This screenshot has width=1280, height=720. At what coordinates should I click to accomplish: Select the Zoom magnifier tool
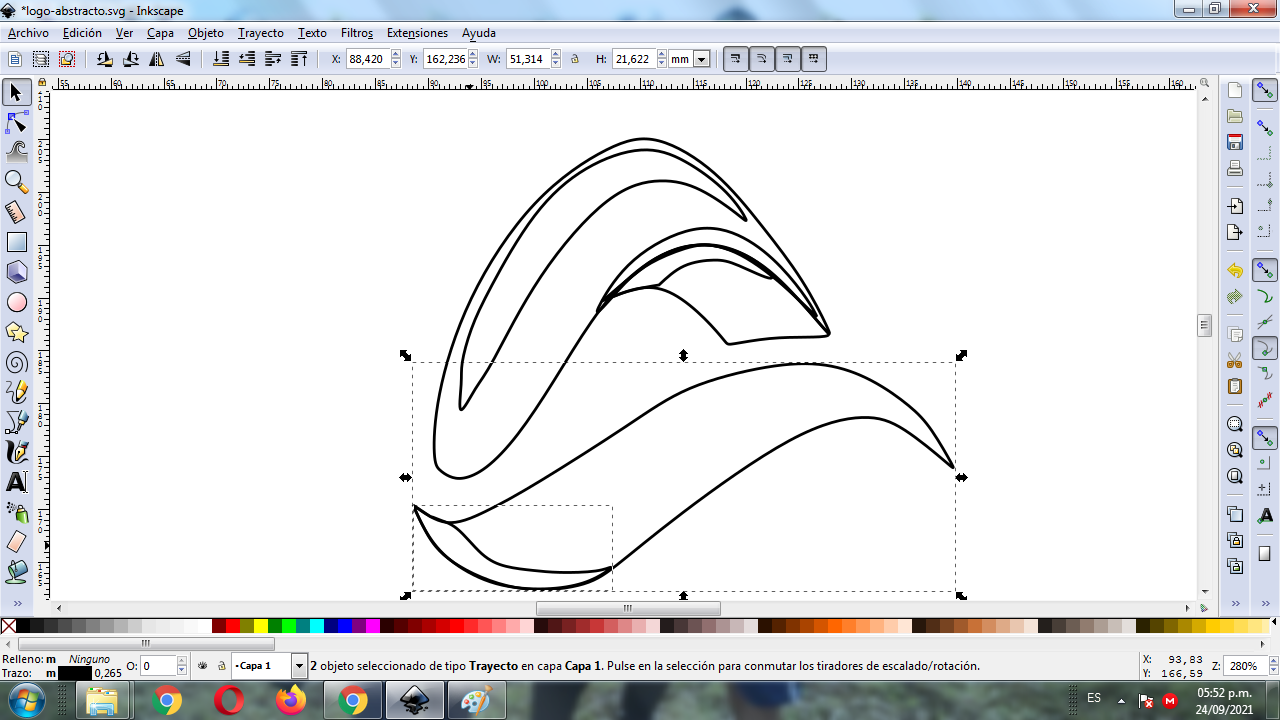[16, 182]
